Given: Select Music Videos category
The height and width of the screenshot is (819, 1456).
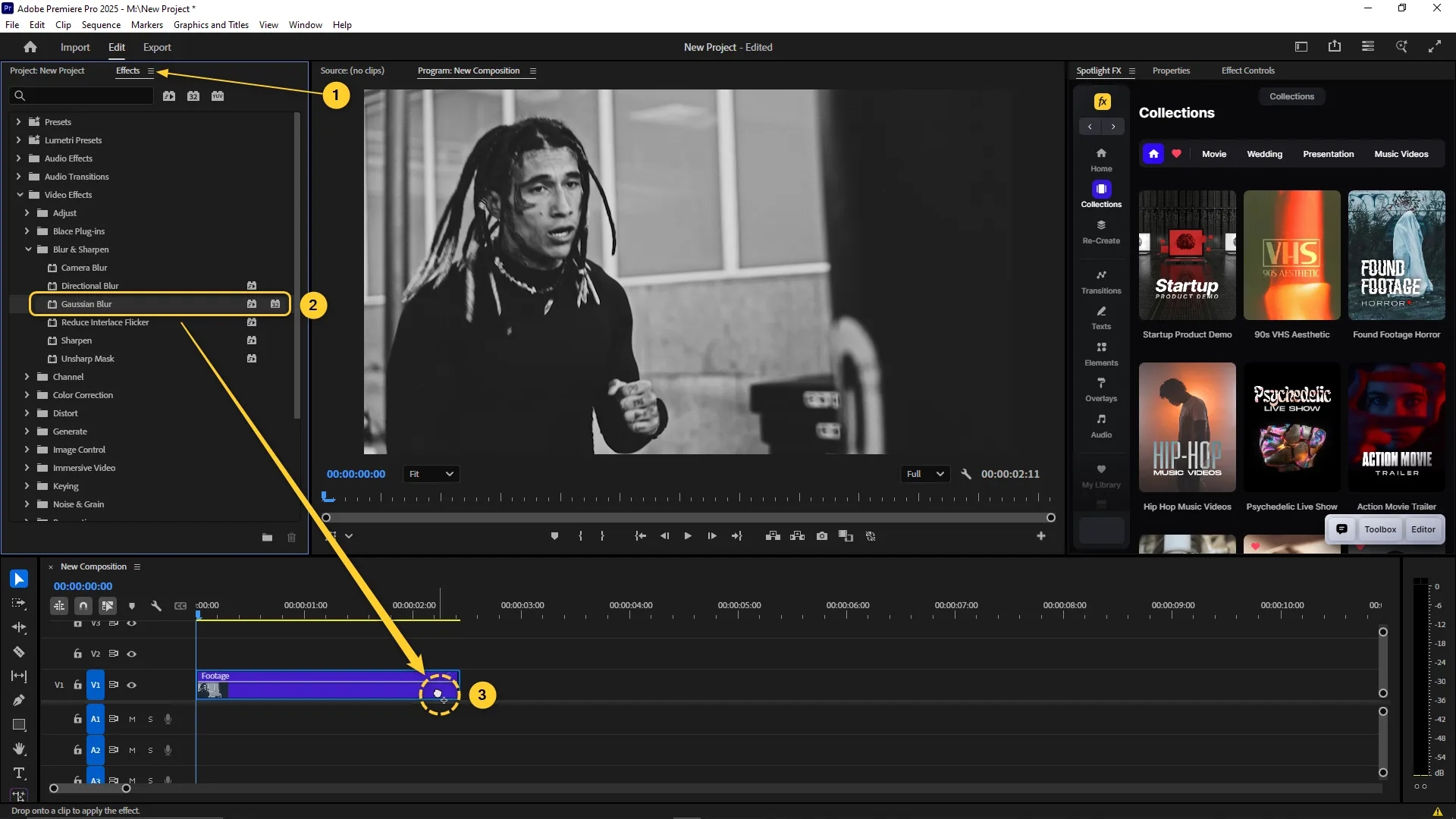Looking at the screenshot, I should point(1401,154).
